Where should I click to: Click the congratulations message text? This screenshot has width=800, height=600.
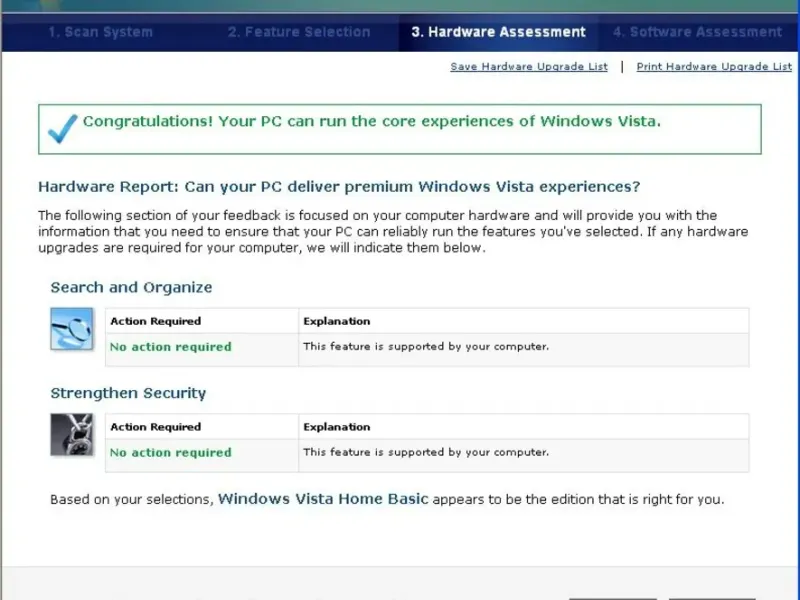pyautogui.click(x=371, y=121)
